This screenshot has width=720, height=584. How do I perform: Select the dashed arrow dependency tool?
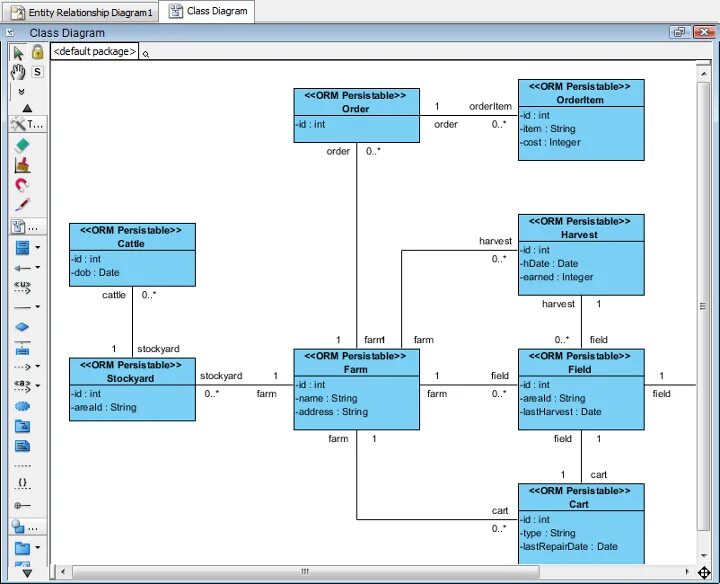tap(22, 367)
